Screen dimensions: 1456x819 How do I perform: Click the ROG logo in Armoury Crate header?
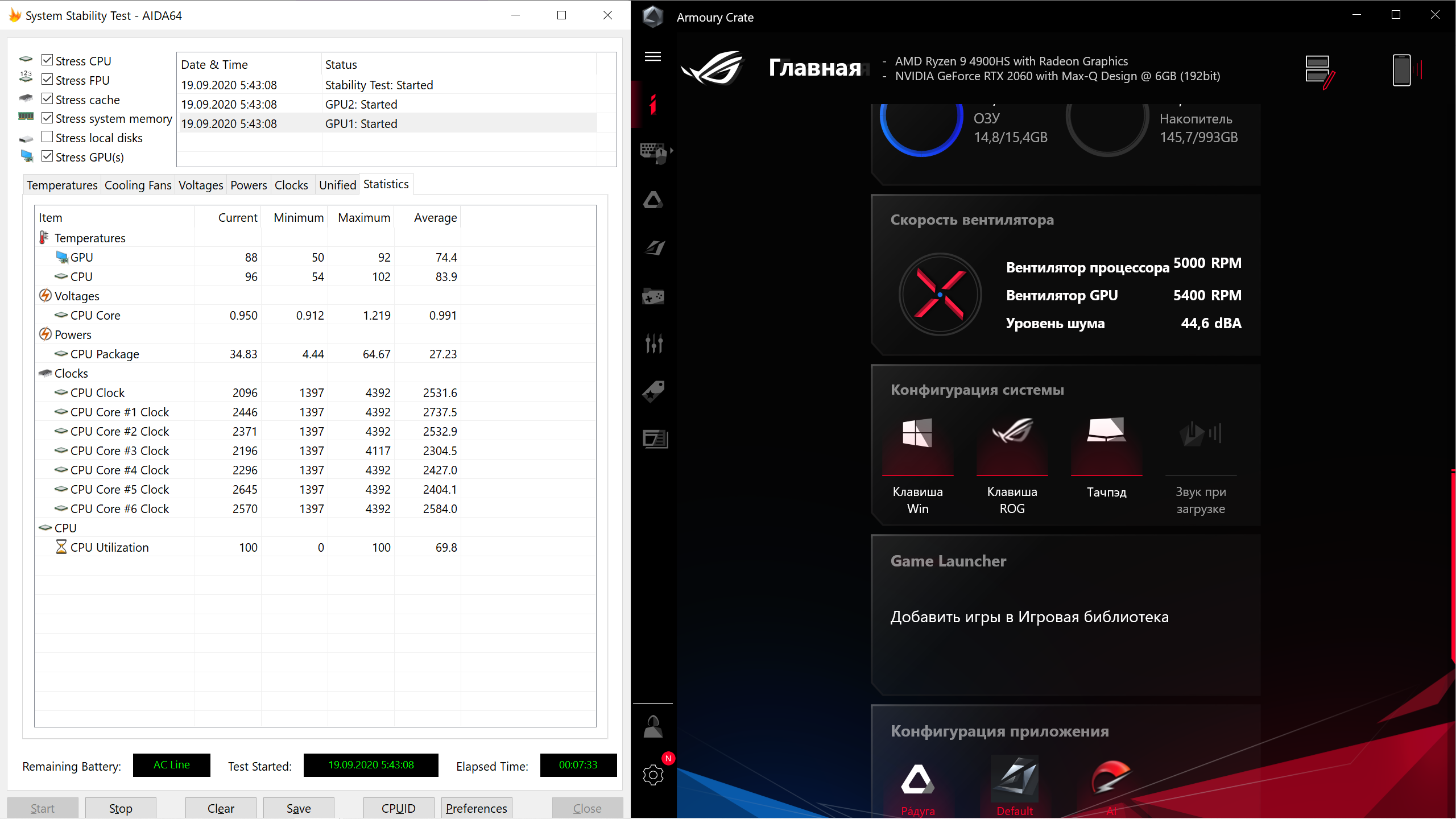pyautogui.click(x=713, y=68)
